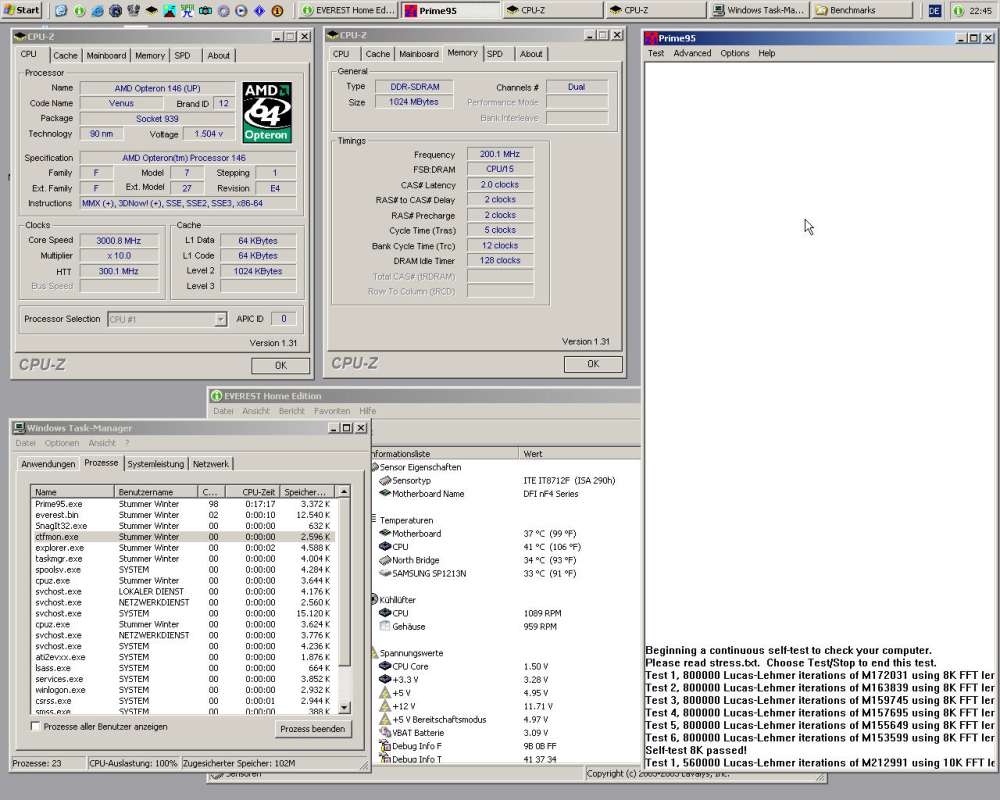Click Wert column header in EVEREST
This screenshot has height=800, width=1000.
coord(579,454)
